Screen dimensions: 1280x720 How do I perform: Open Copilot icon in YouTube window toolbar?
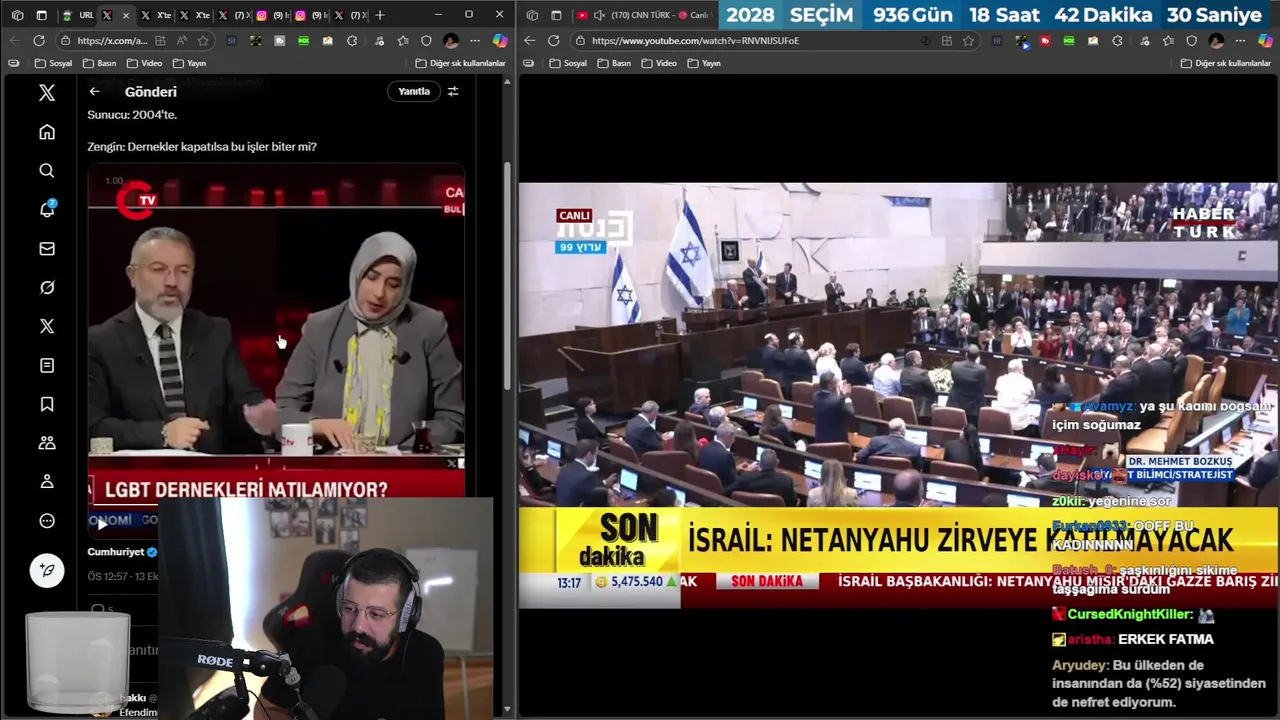pos(1265,41)
